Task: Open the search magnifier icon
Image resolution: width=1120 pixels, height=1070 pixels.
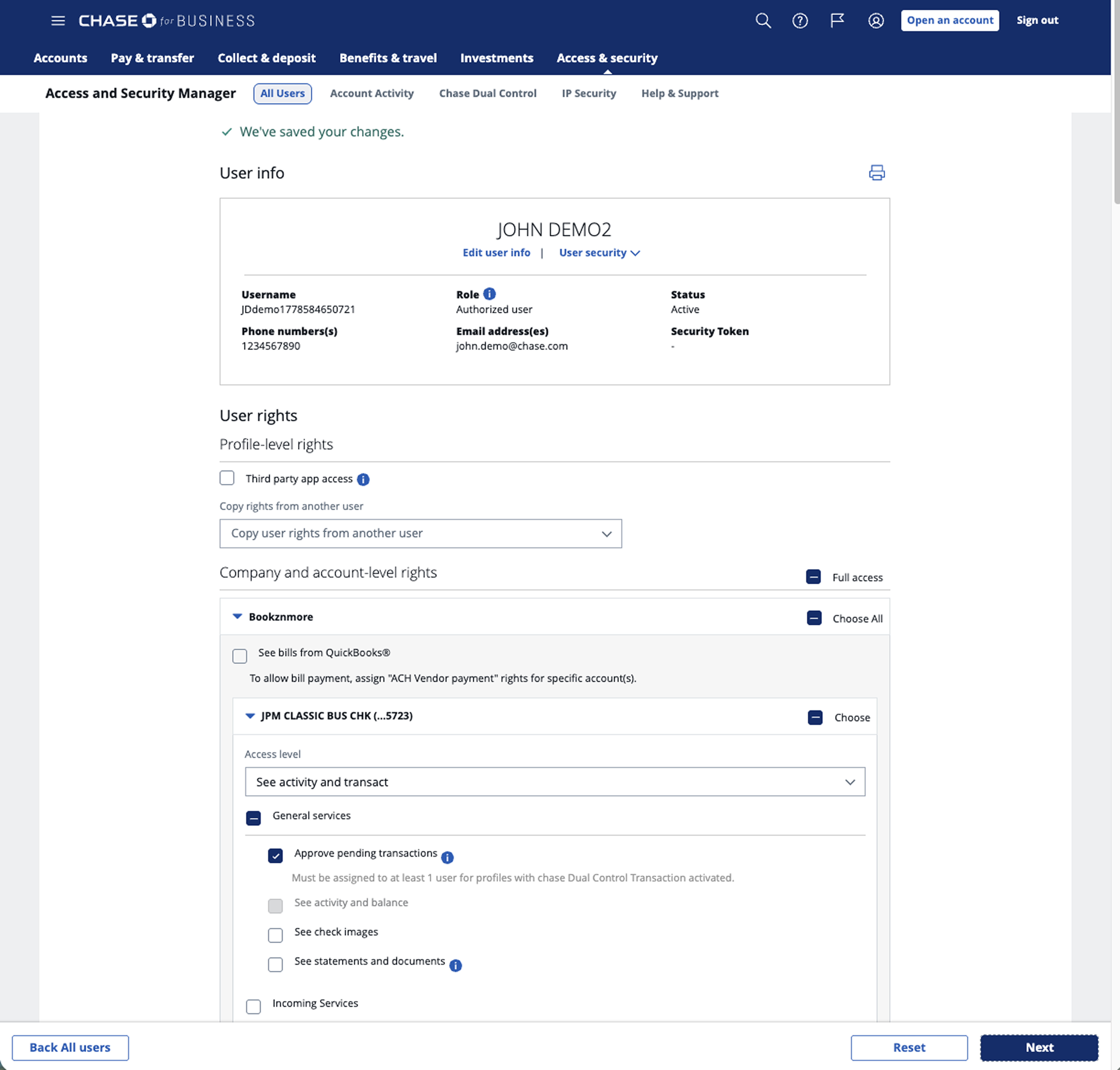Action: click(763, 21)
